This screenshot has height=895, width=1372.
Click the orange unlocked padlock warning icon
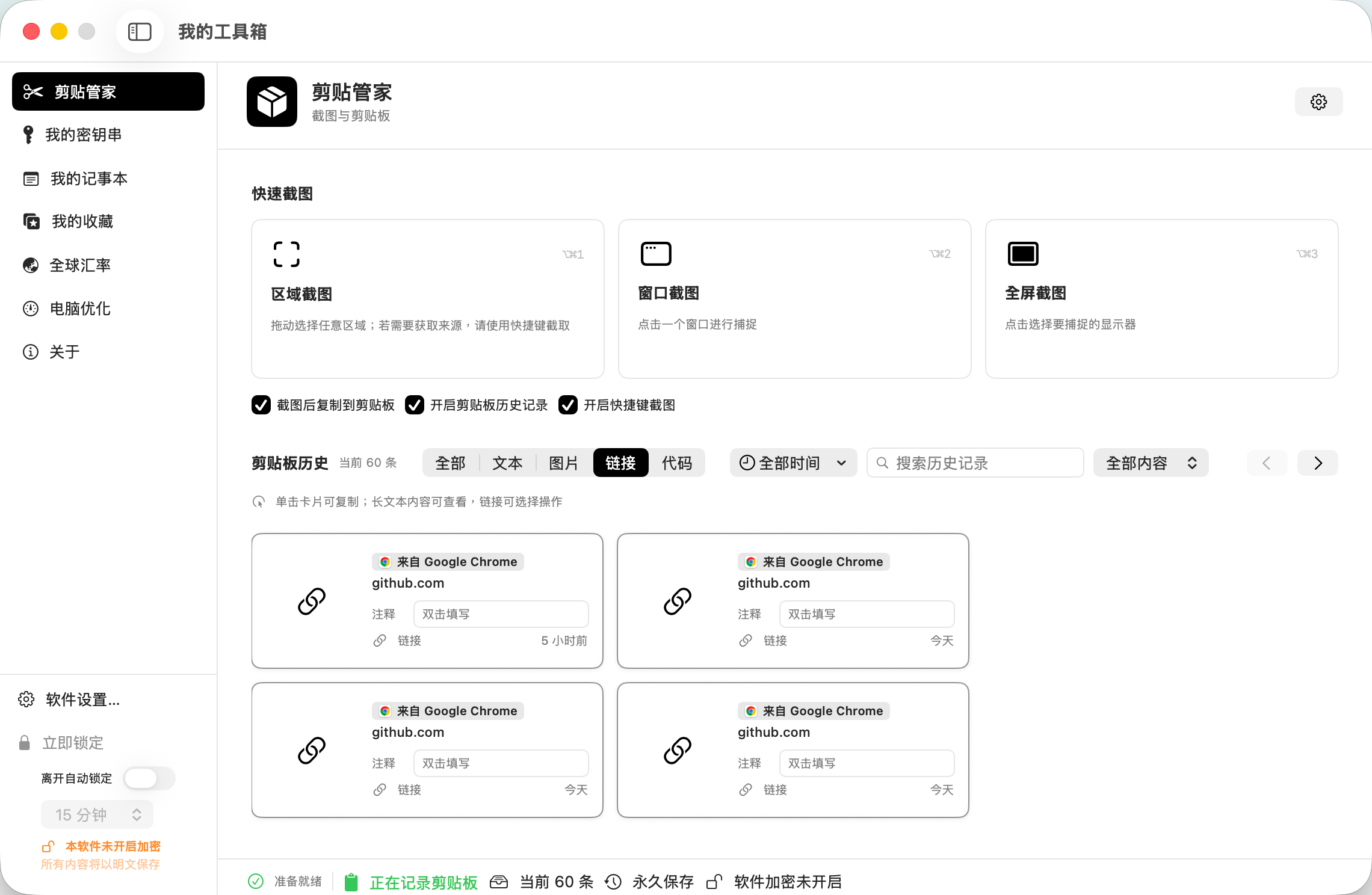48,846
